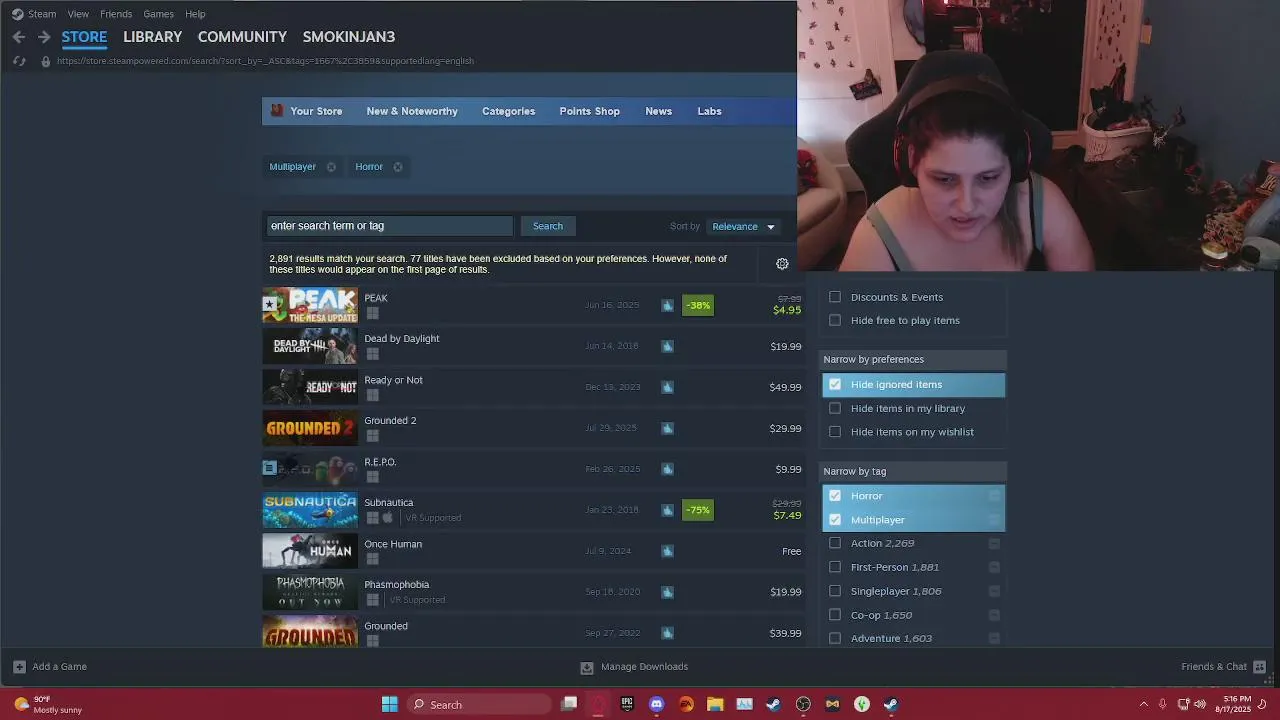The image size is (1280, 720).
Task: Click the taskbar Search box
Action: 479,704
